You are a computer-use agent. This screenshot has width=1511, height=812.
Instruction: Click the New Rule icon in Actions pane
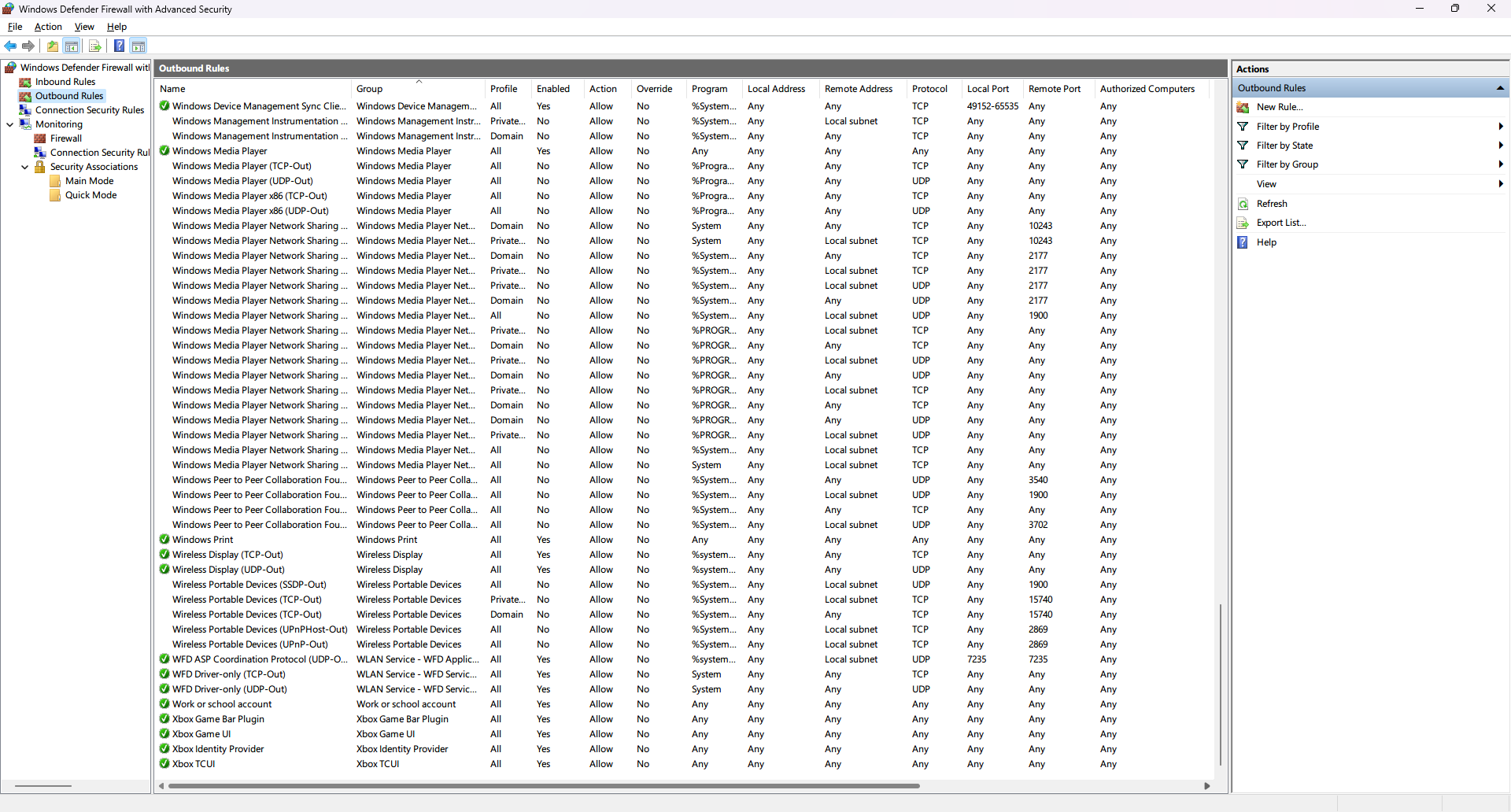pyautogui.click(x=1243, y=107)
